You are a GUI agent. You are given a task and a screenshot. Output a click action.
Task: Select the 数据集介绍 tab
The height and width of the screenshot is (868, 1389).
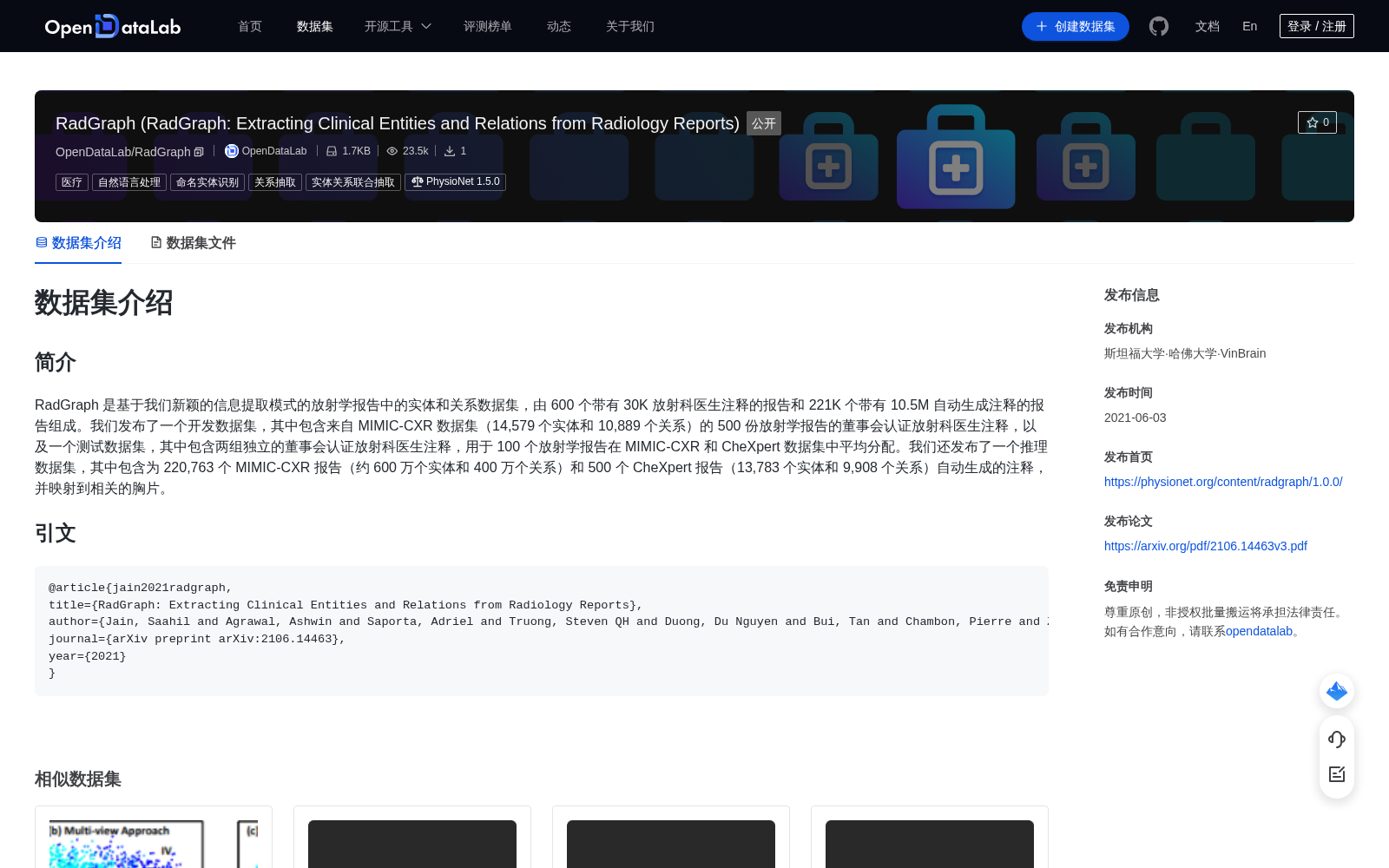(78, 243)
